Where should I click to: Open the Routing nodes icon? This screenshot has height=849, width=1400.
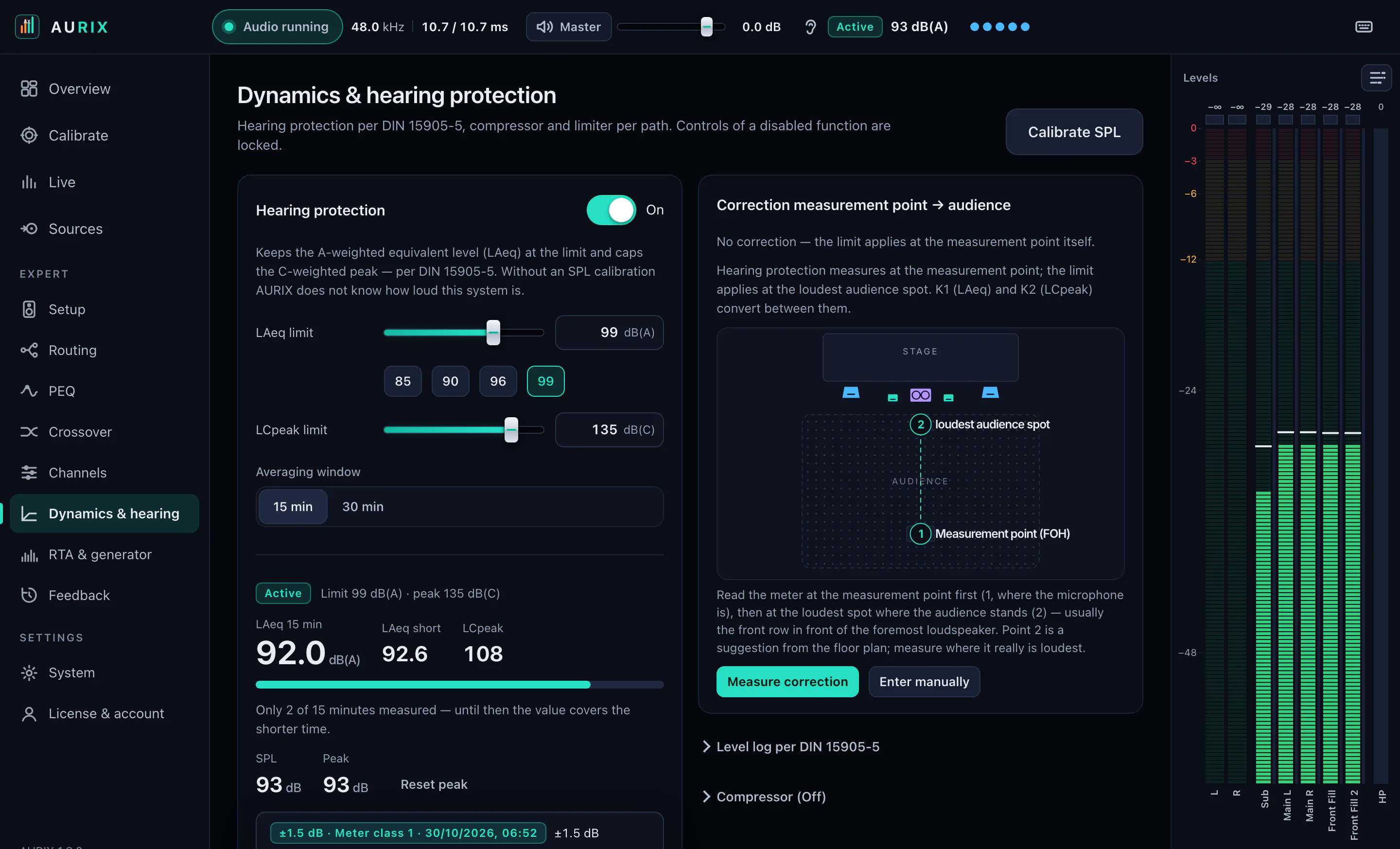tap(29, 350)
